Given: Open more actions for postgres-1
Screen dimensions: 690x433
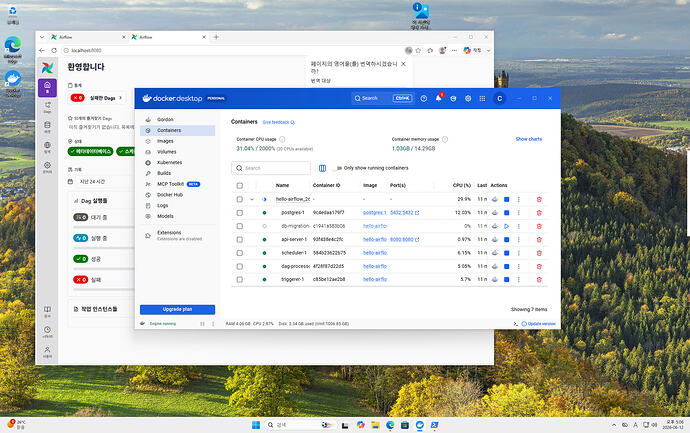Looking at the screenshot, I should (x=519, y=213).
